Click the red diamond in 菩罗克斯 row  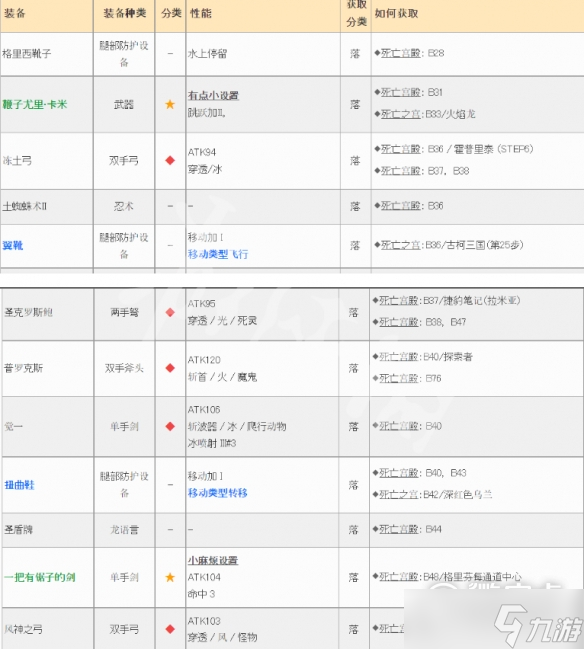[x=170, y=368]
